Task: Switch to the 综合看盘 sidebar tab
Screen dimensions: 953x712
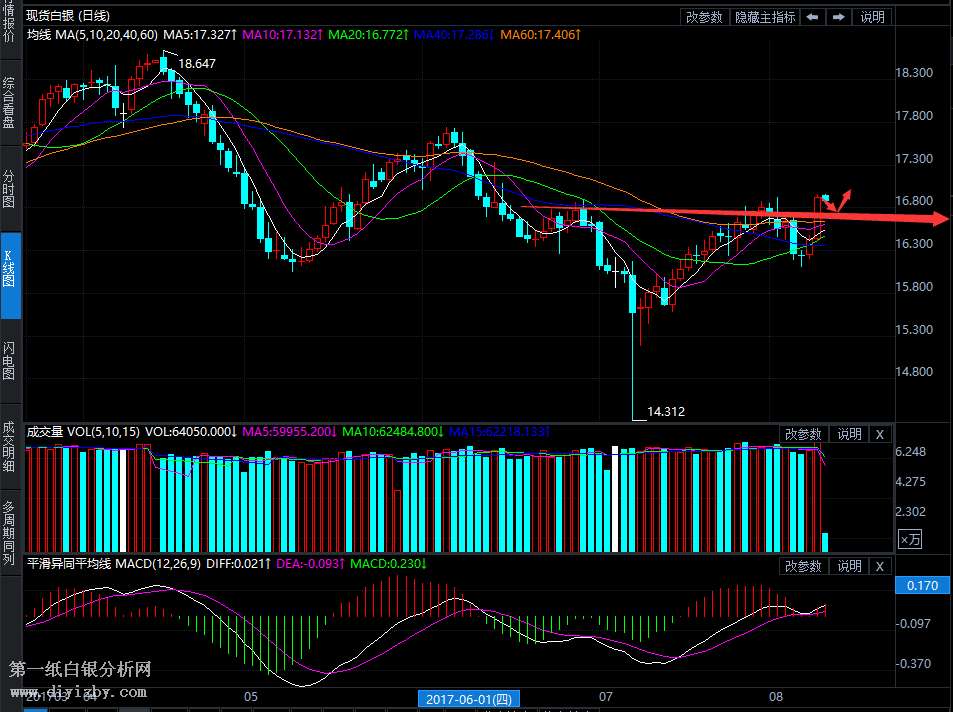Action: pyautogui.click(x=10, y=103)
